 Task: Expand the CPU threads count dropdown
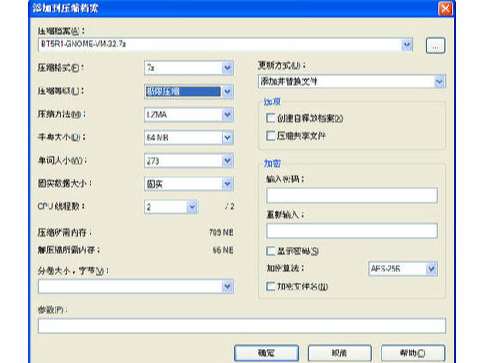pos(192,207)
